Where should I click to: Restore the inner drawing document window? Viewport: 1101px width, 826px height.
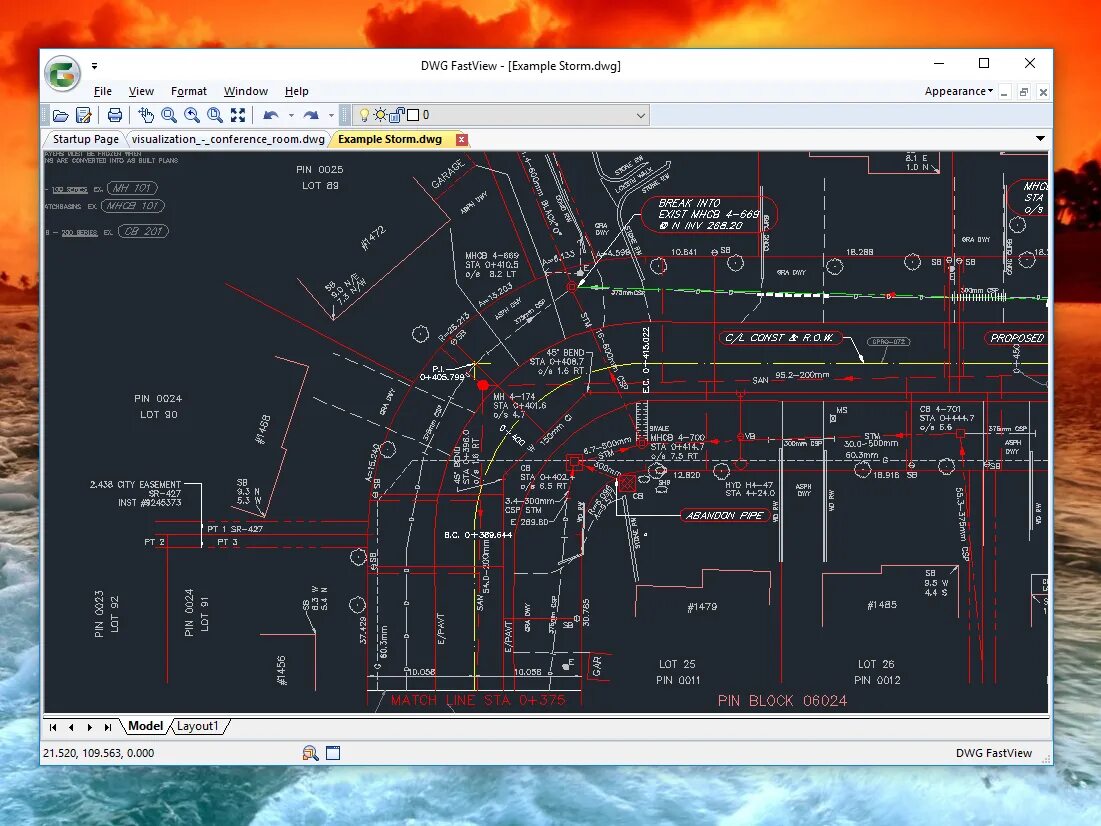1024,92
